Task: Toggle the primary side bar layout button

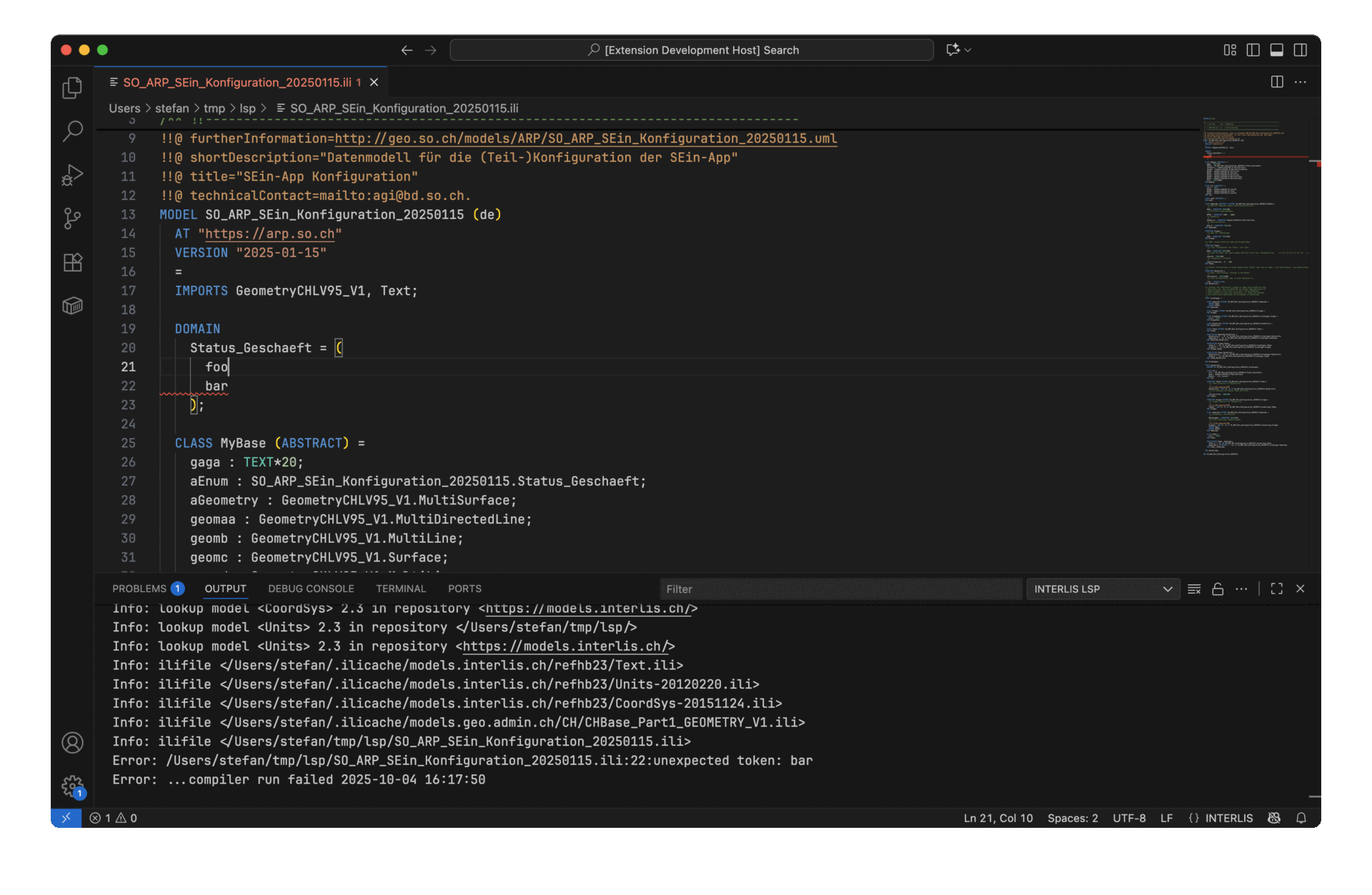Action: click(1253, 50)
